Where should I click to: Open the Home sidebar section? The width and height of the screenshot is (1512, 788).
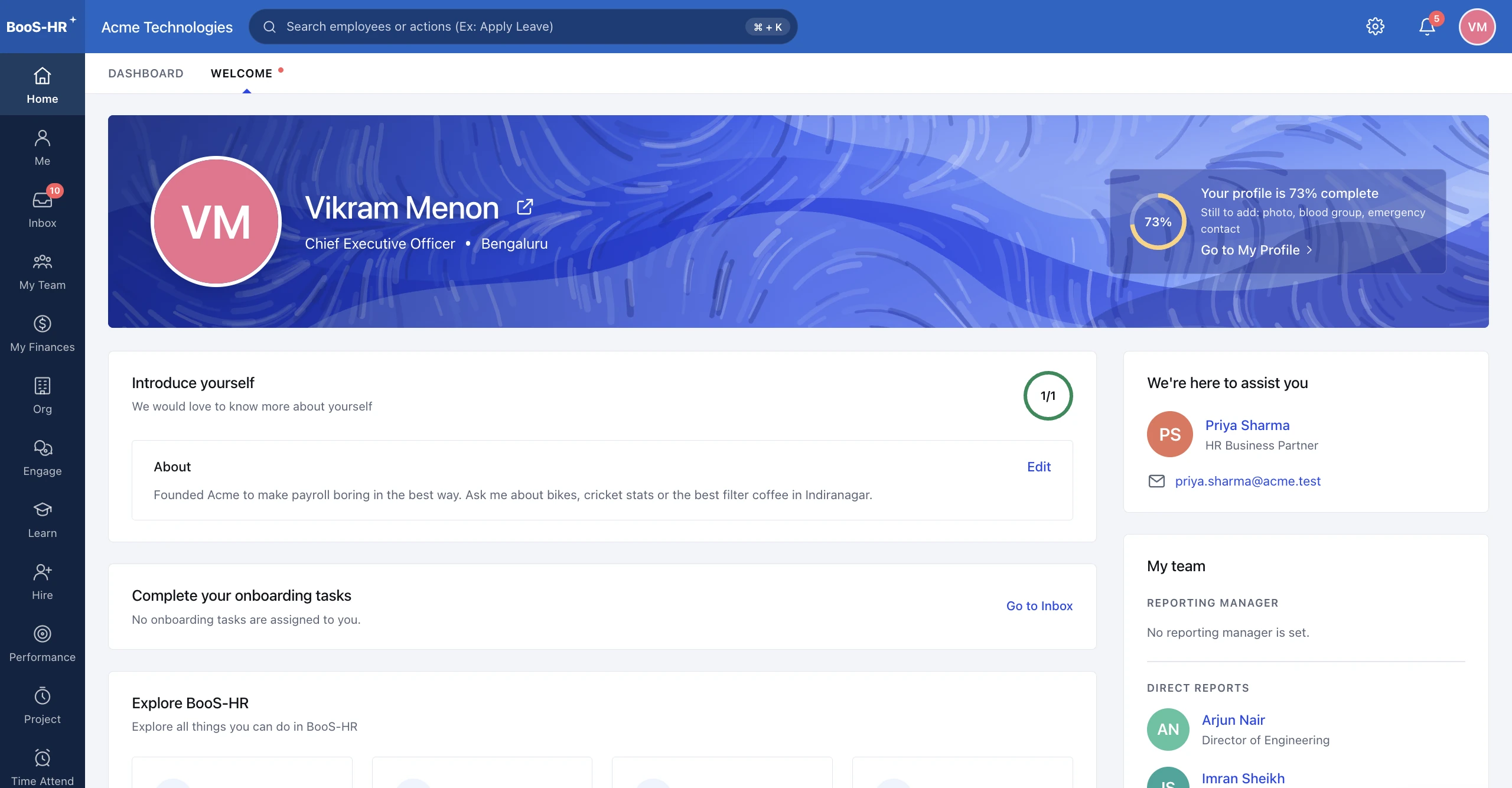(42, 84)
